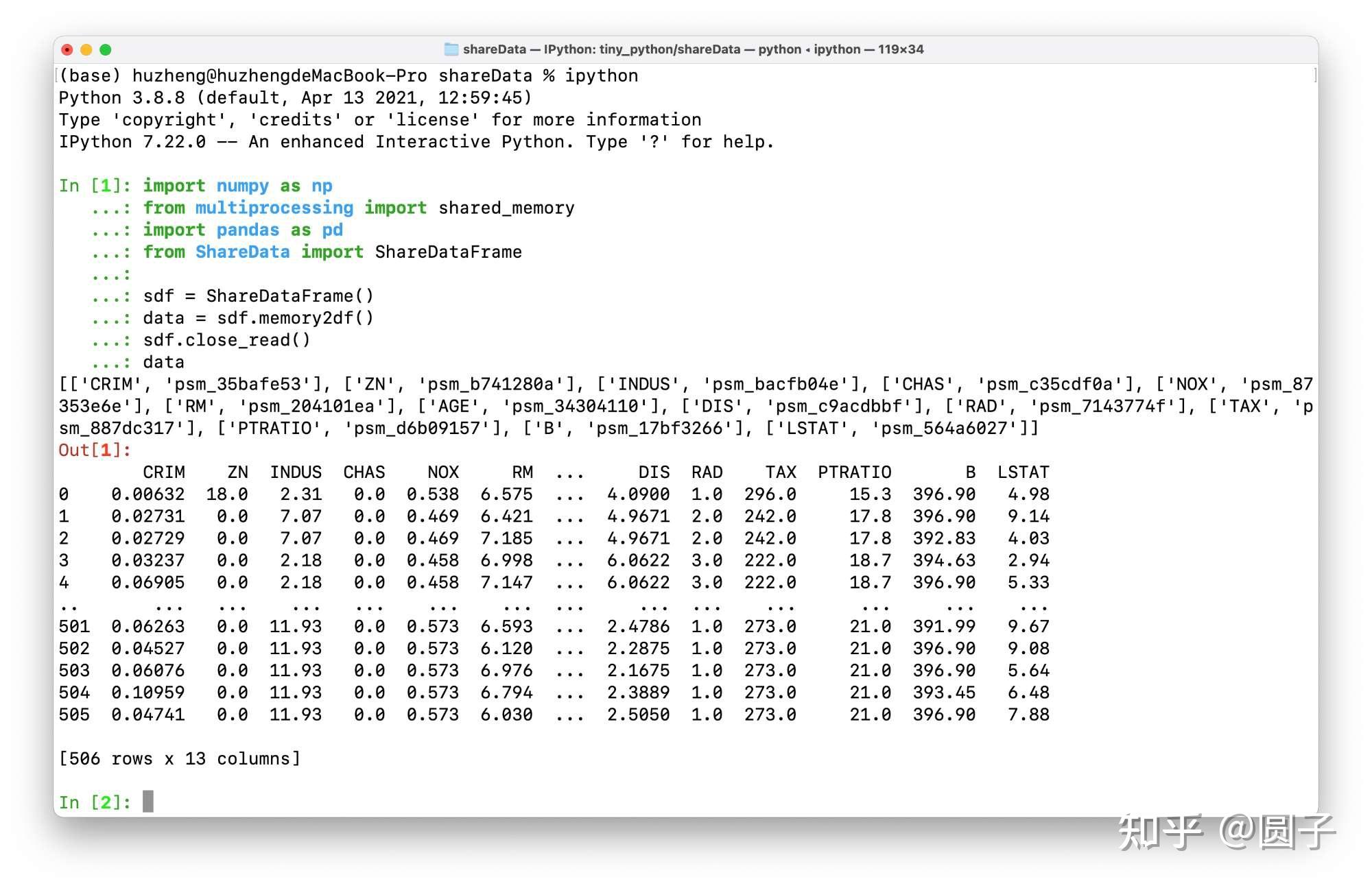Click the text '[506 rows x 13 columns]'
Image resolution: width=1372 pixels, height=888 pixels.
click(180, 758)
